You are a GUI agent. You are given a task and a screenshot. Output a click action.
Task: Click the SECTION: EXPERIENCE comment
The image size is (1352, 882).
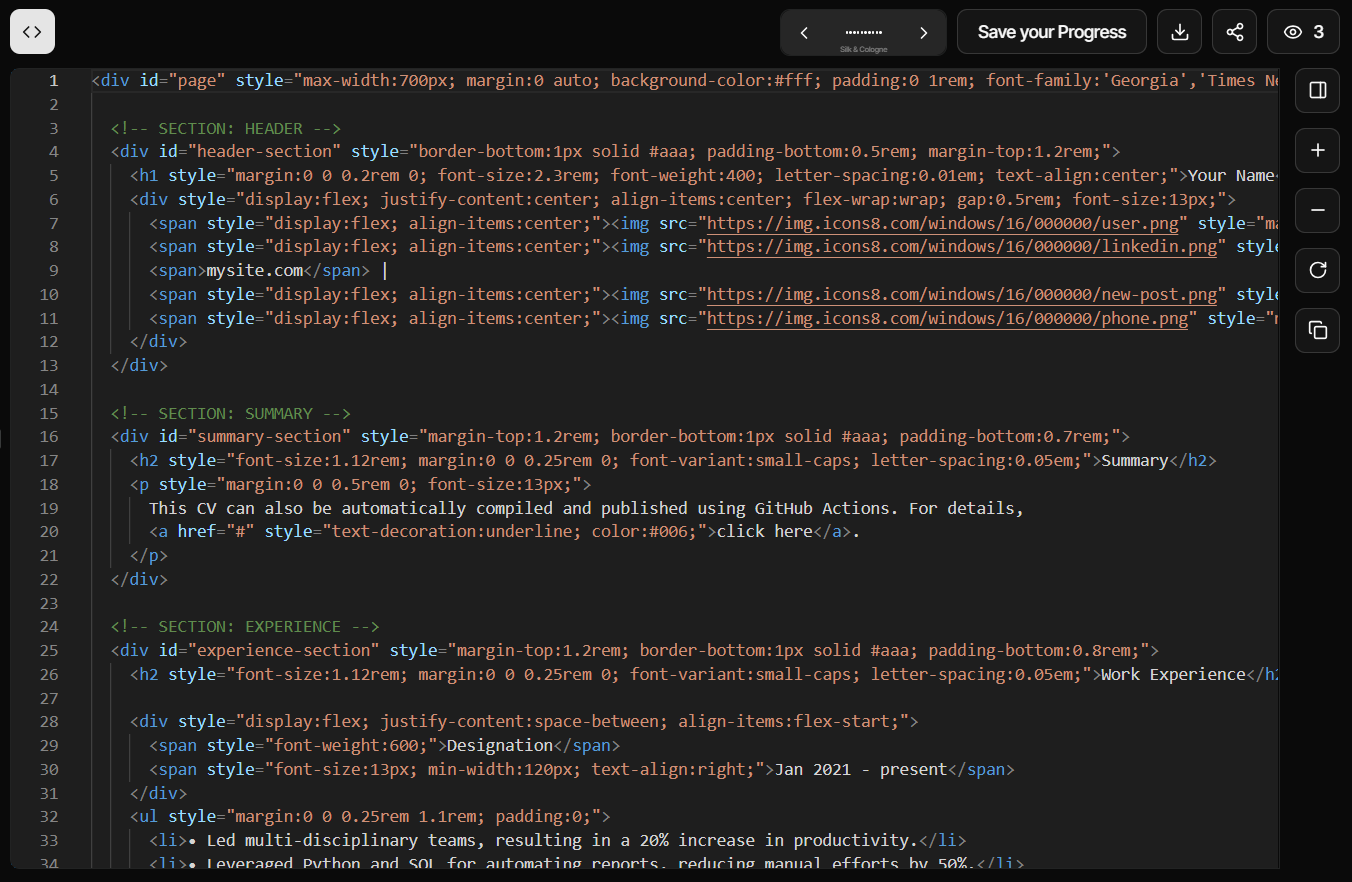245,627
